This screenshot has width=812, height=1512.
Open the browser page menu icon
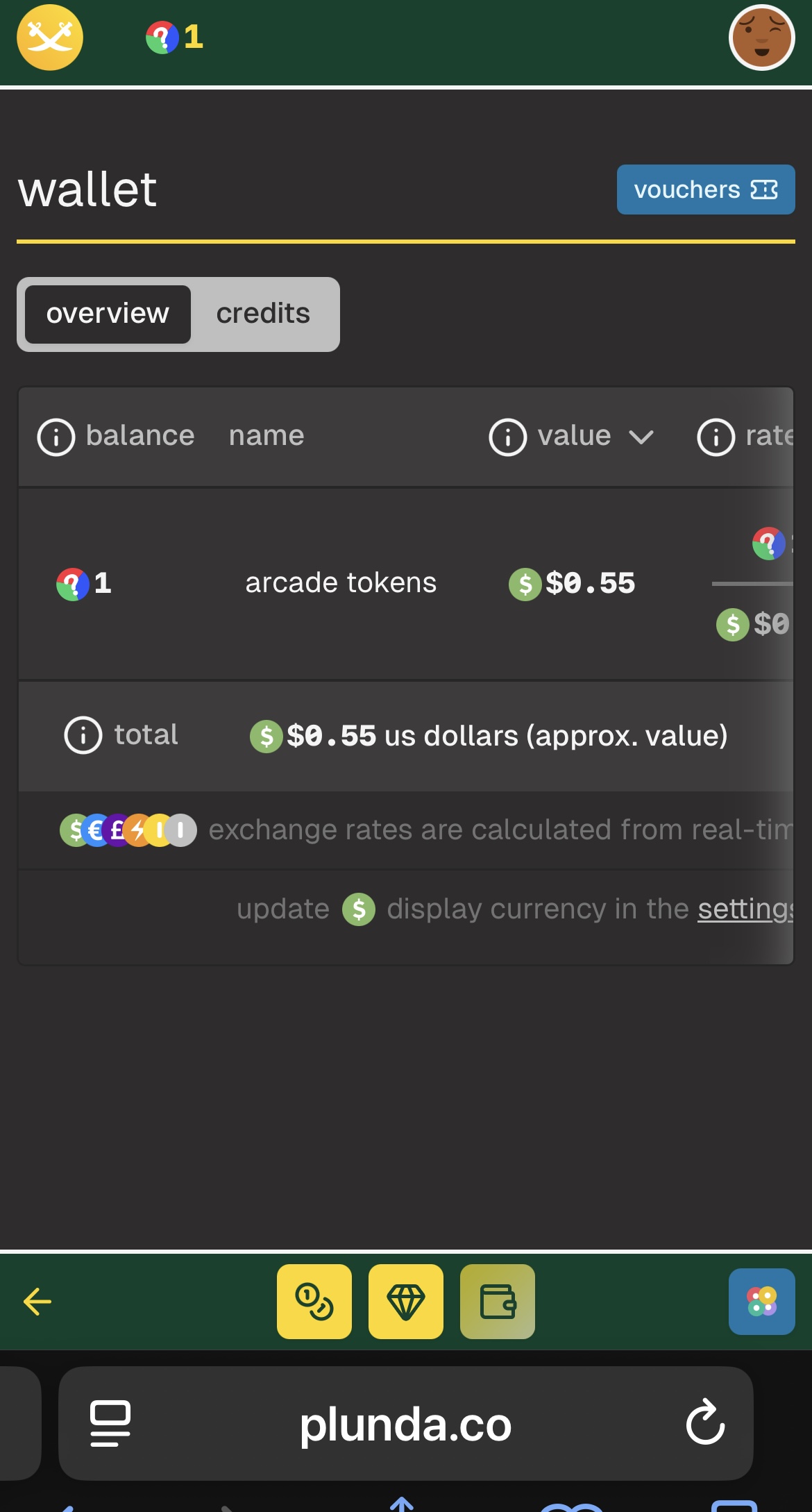(110, 1423)
